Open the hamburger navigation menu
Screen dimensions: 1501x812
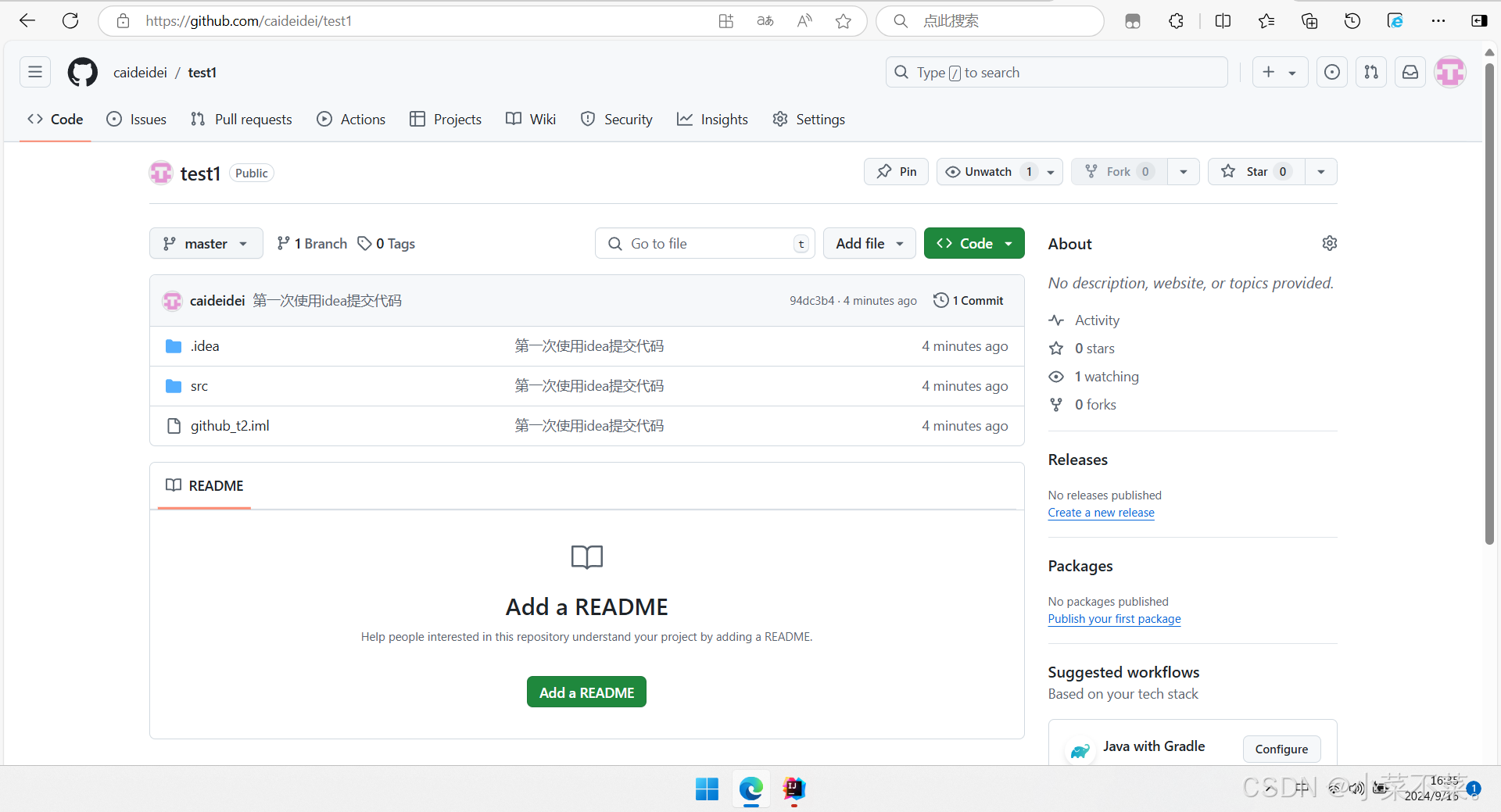click(35, 73)
